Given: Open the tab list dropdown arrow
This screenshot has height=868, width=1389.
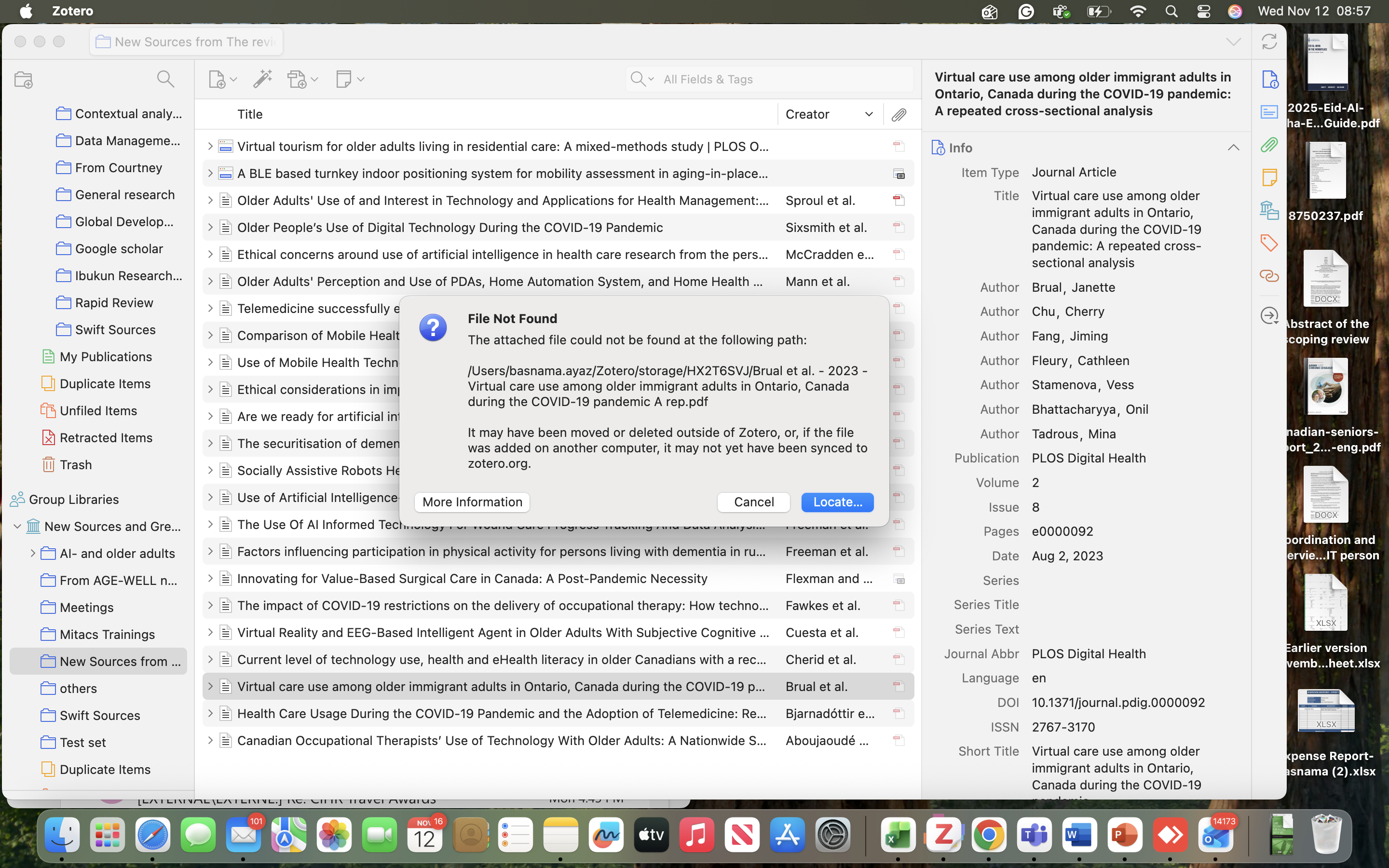Looking at the screenshot, I should pyautogui.click(x=1233, y=42).
